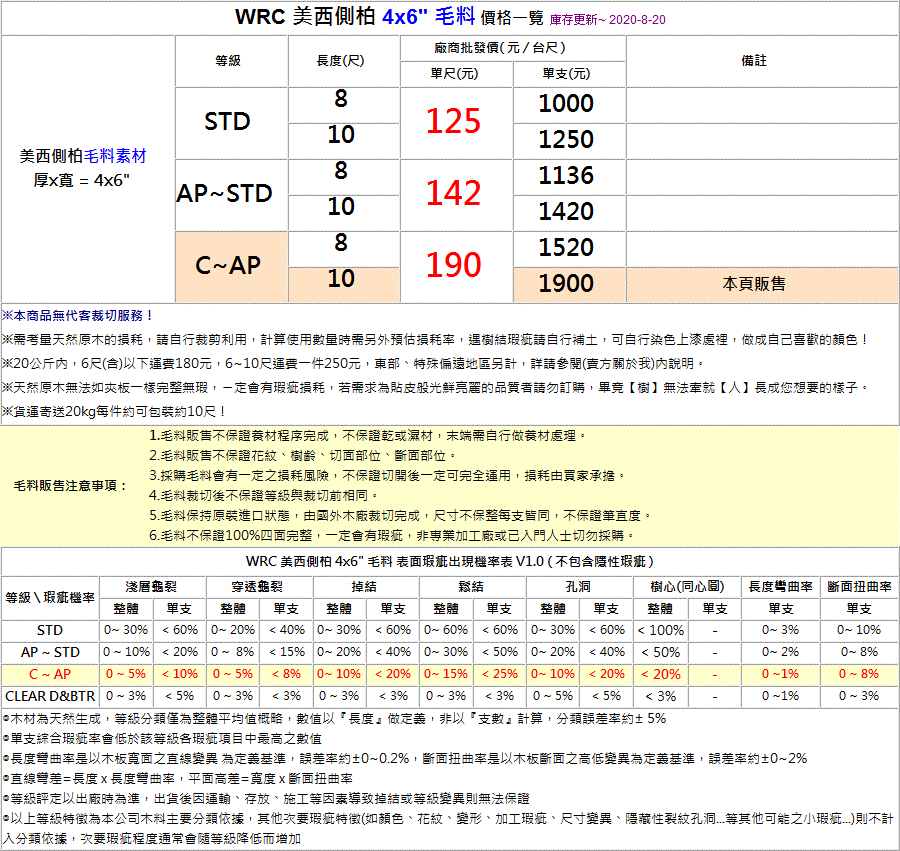Select the "長度彎曲率" column header
This screenshot has height=851, width=900.
click(780, 586)
